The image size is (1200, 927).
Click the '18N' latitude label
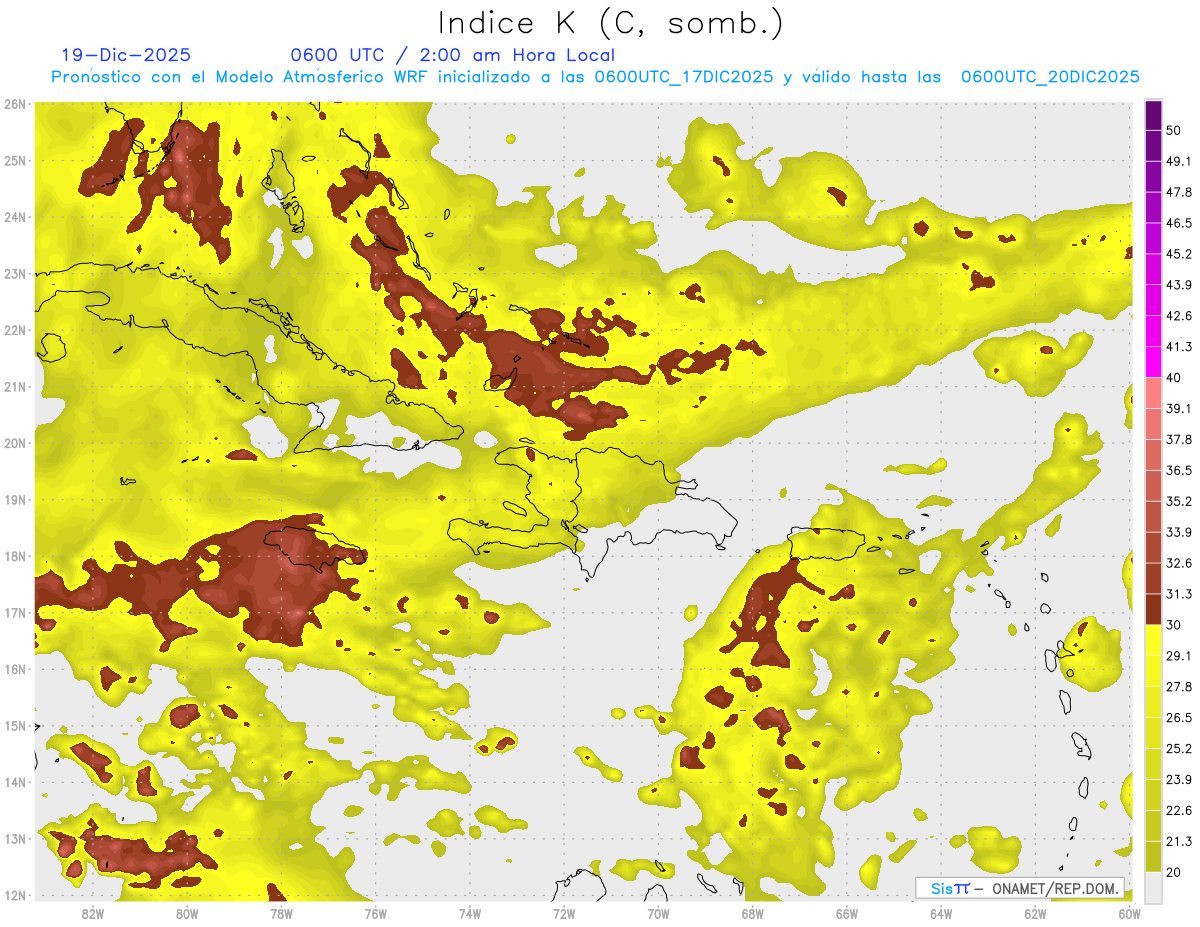pyautogui.click(x=14, y=556)
